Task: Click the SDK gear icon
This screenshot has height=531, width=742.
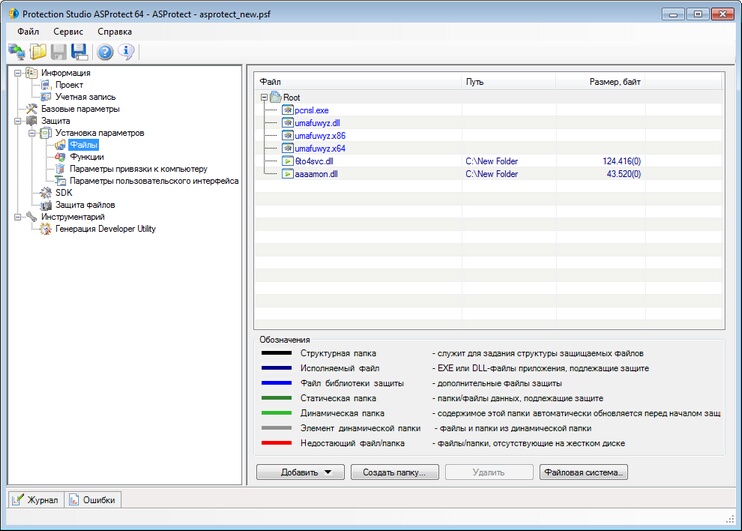Action: pos(45,193)
